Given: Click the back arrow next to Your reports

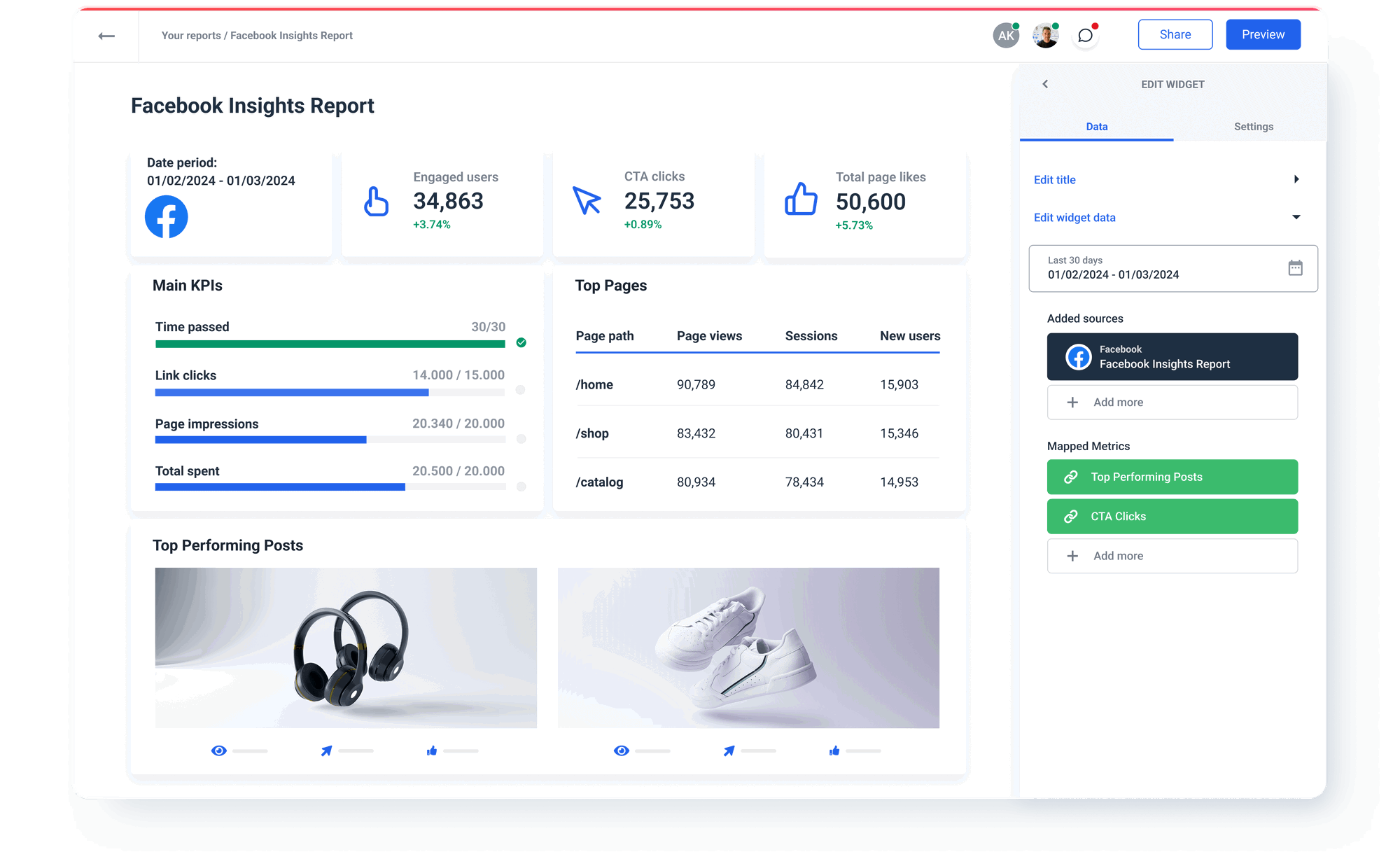Looking at the screenshot, I should point(107,35).
